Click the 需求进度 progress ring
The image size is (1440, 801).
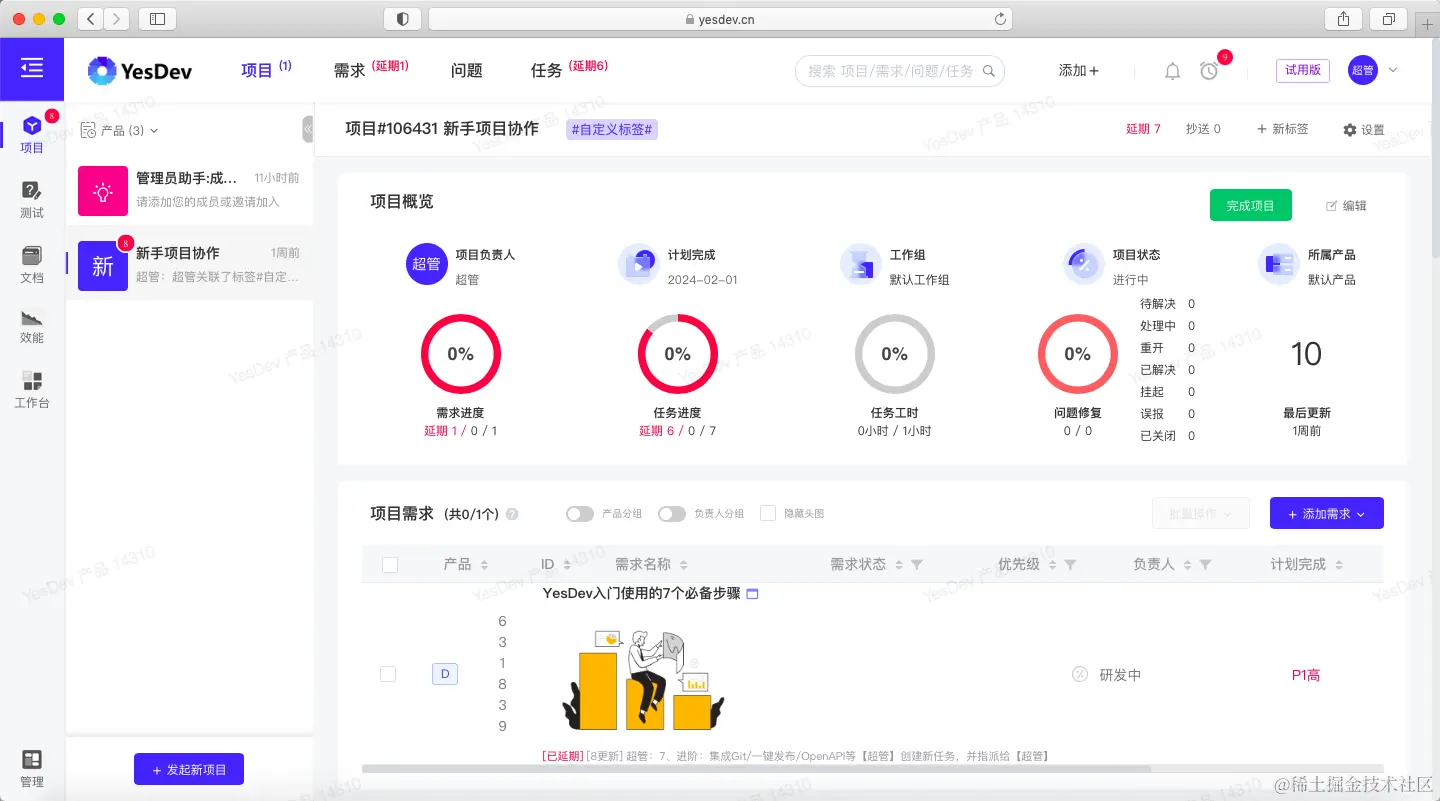pos(461,354)
